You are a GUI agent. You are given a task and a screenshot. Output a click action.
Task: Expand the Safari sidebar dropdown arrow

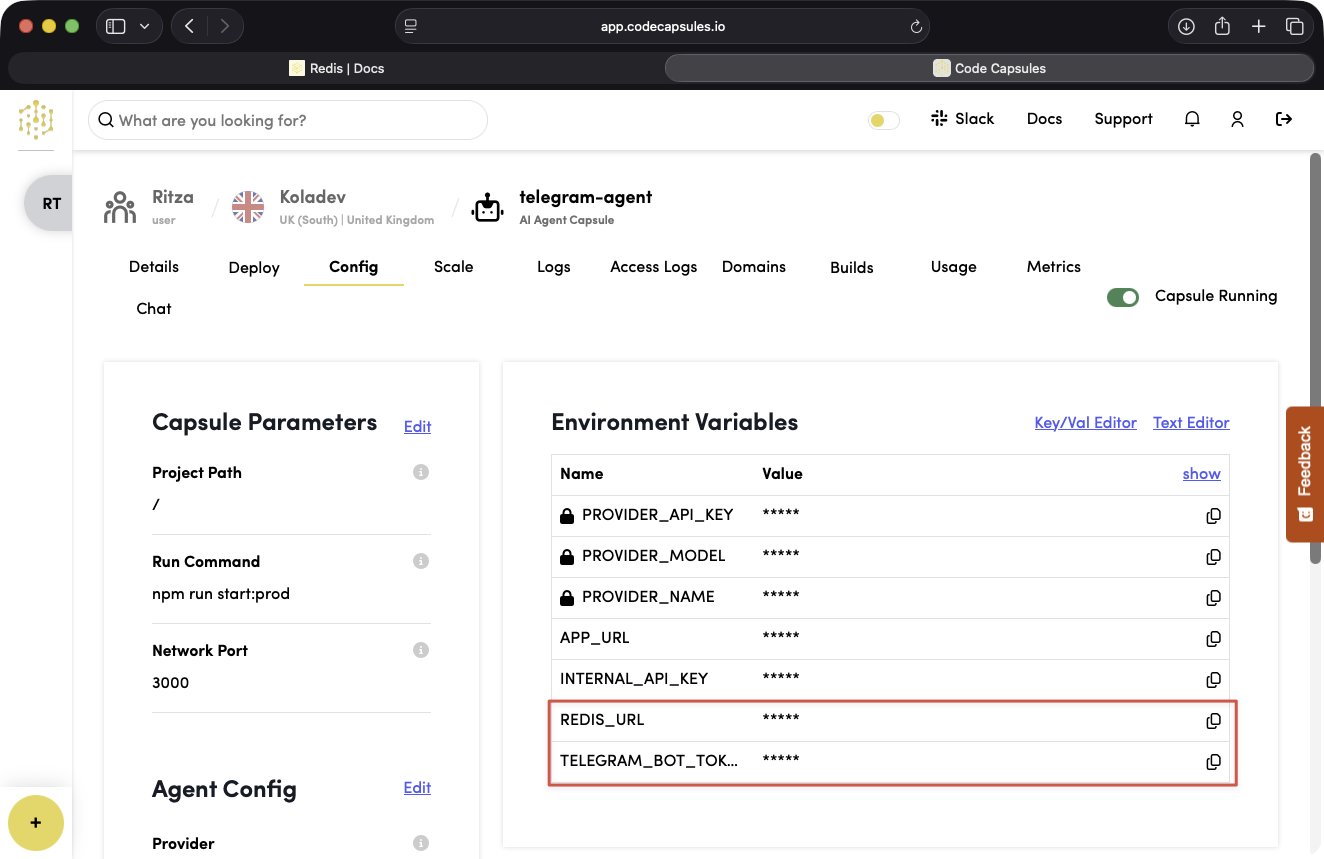(145, 27)
